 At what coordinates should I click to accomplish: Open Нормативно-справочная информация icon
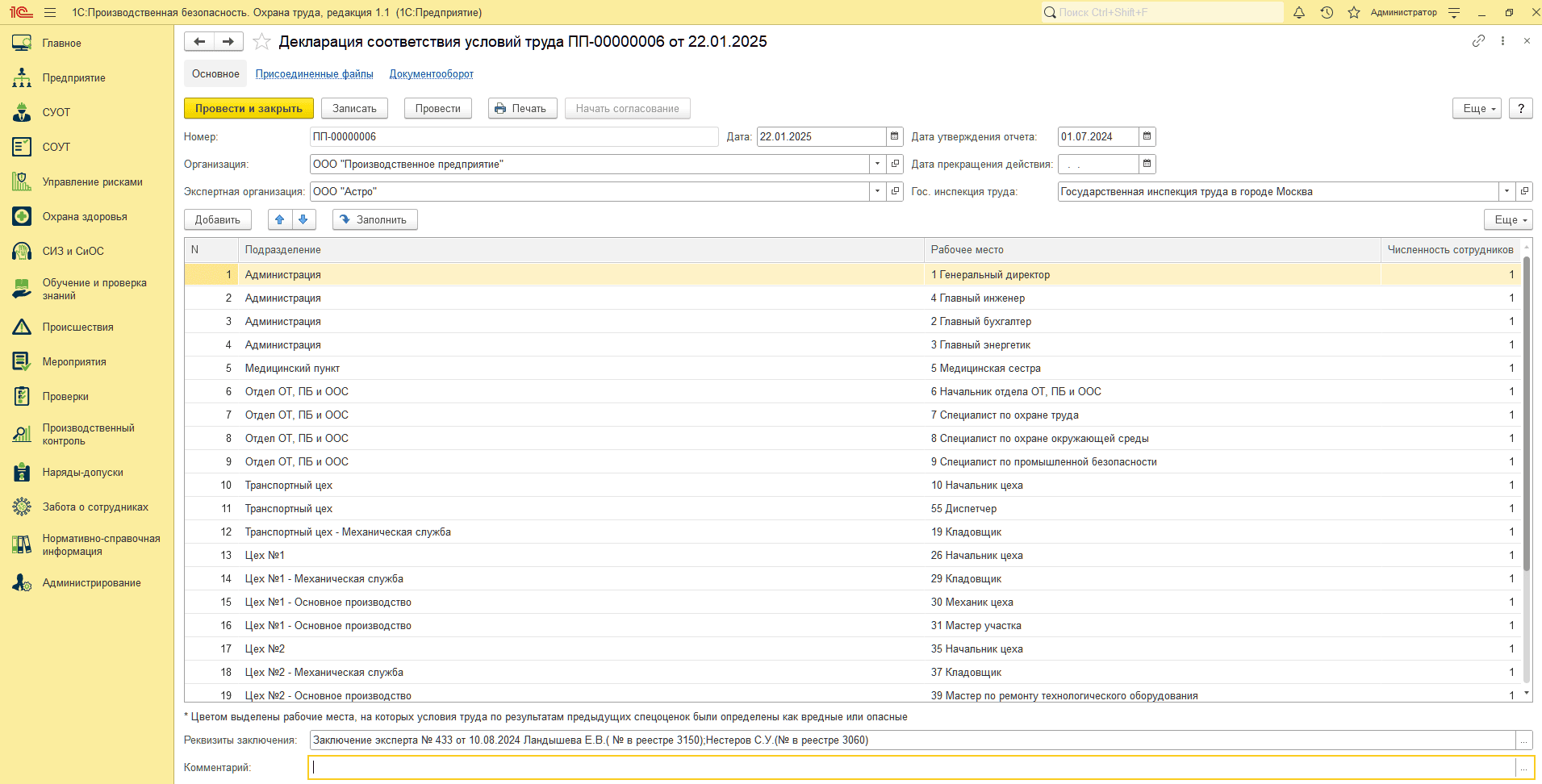click(22, 545)
